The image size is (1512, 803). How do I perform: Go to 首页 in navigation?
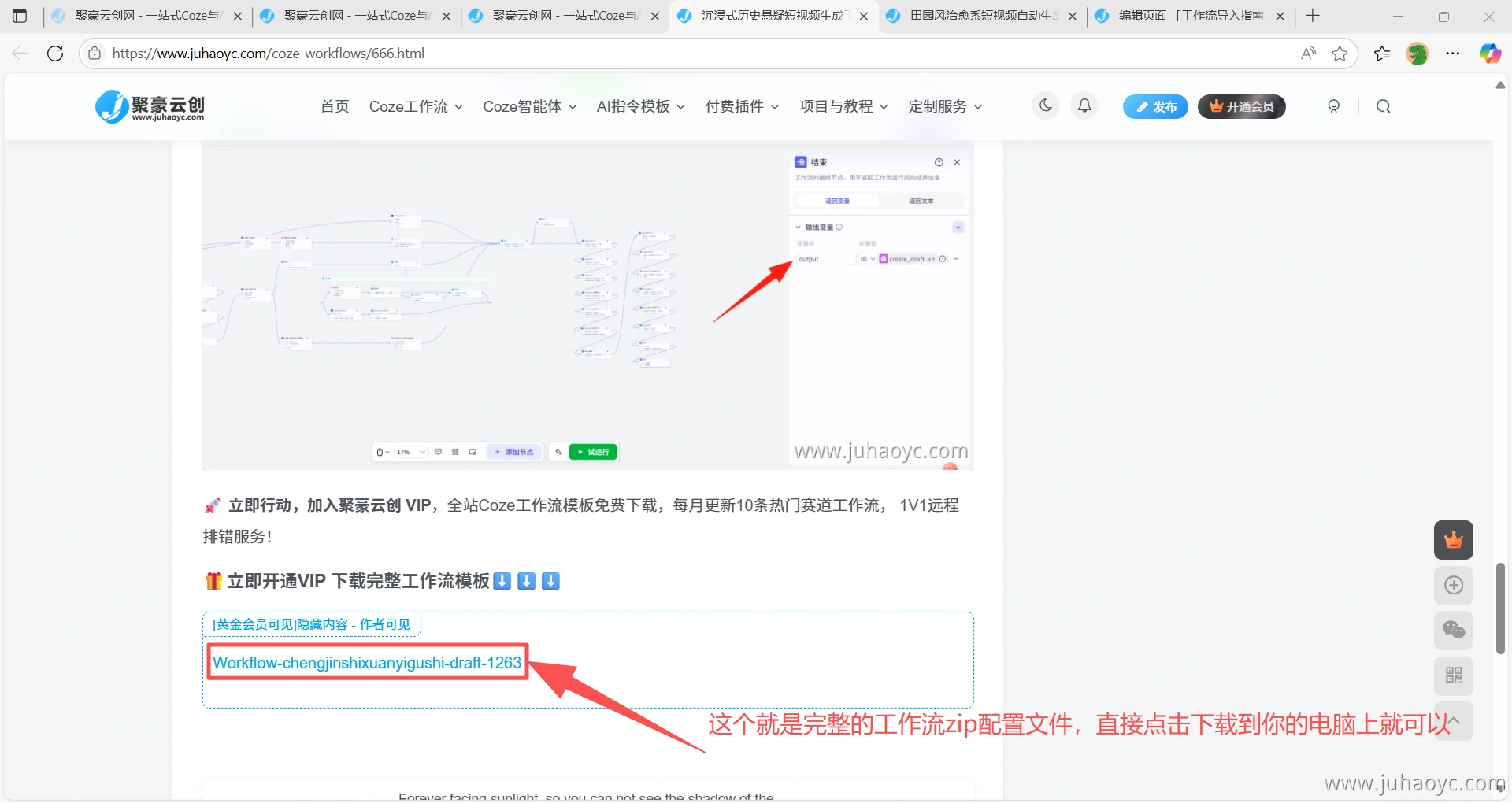tap(335, 106)
